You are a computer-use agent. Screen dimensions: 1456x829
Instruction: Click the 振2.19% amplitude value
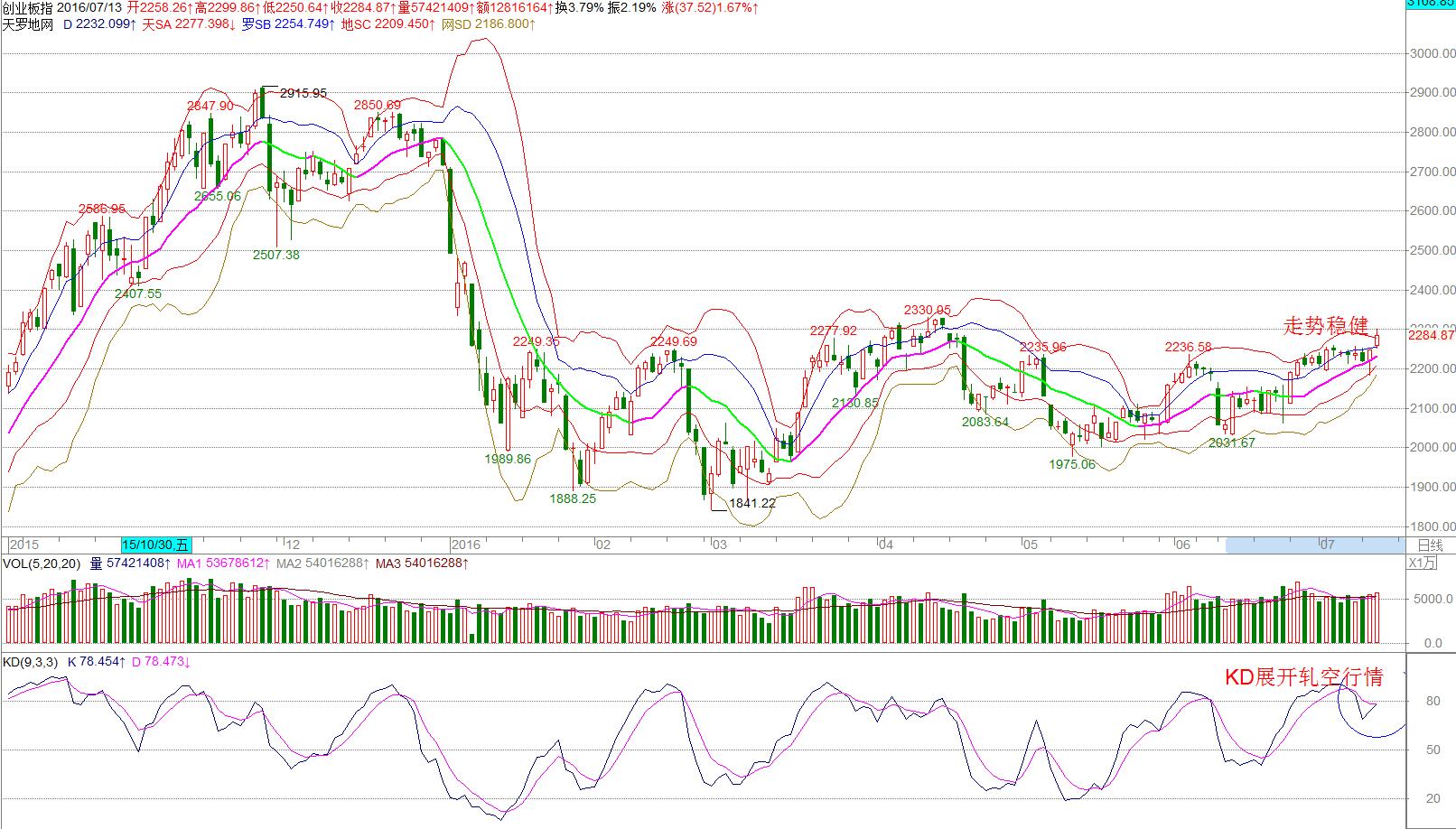633,8
